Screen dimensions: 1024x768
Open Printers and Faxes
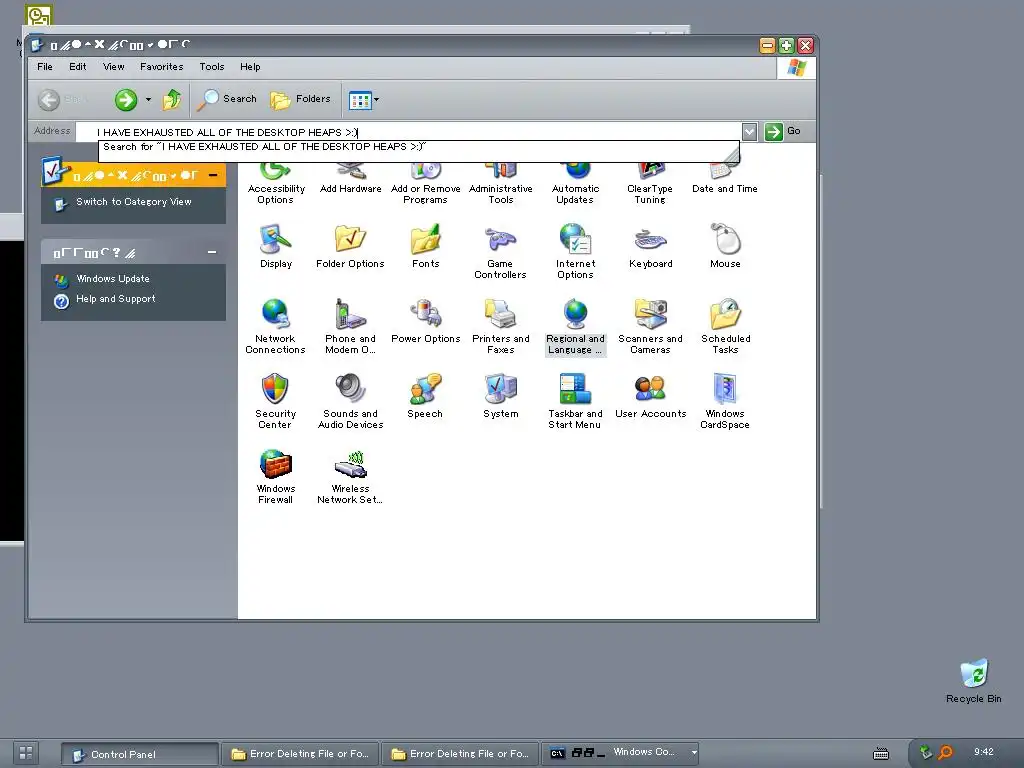click(x=501, y=327)
